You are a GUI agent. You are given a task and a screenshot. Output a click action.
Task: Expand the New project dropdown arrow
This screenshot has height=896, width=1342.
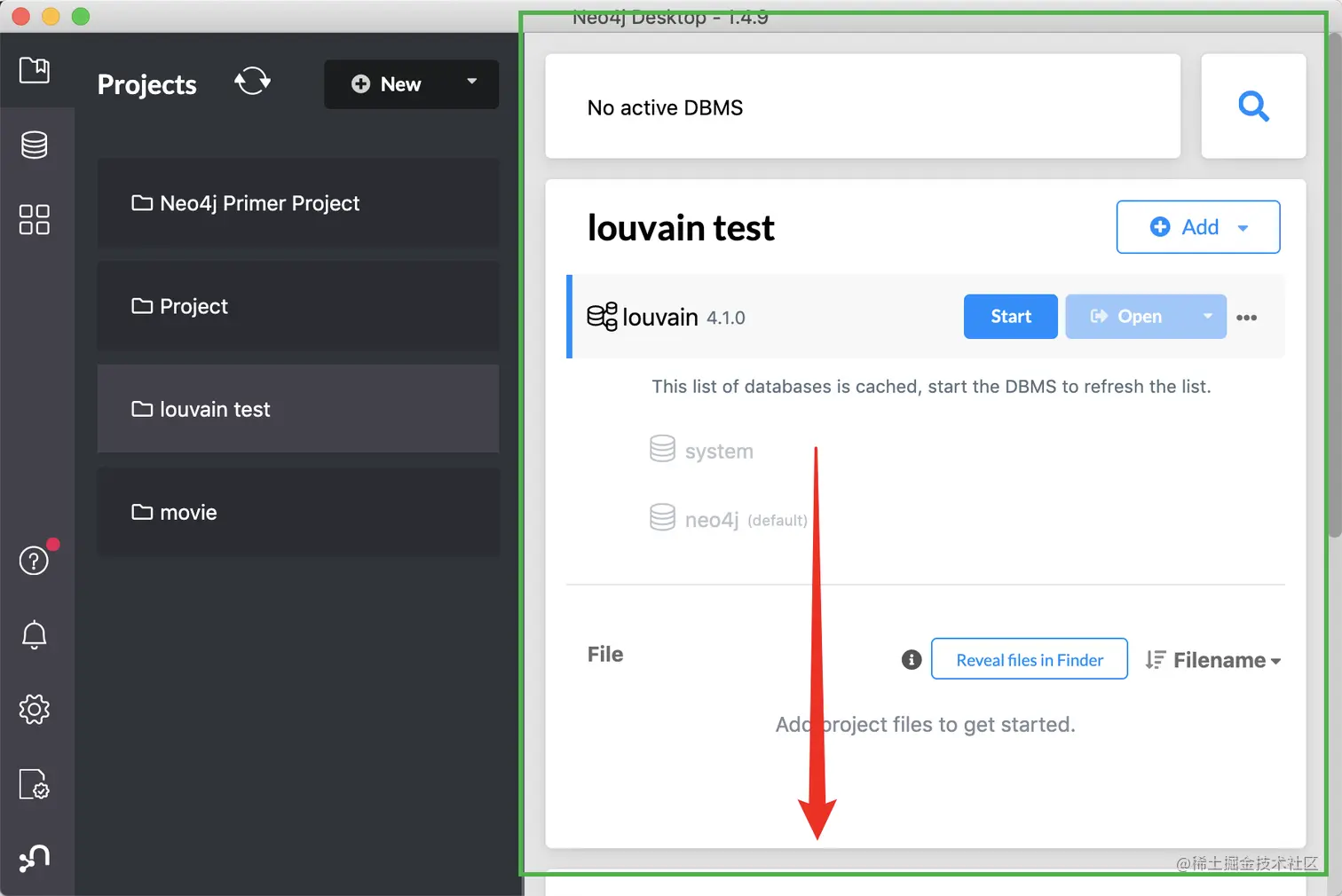pyautogui.click(x=472, y=82)
